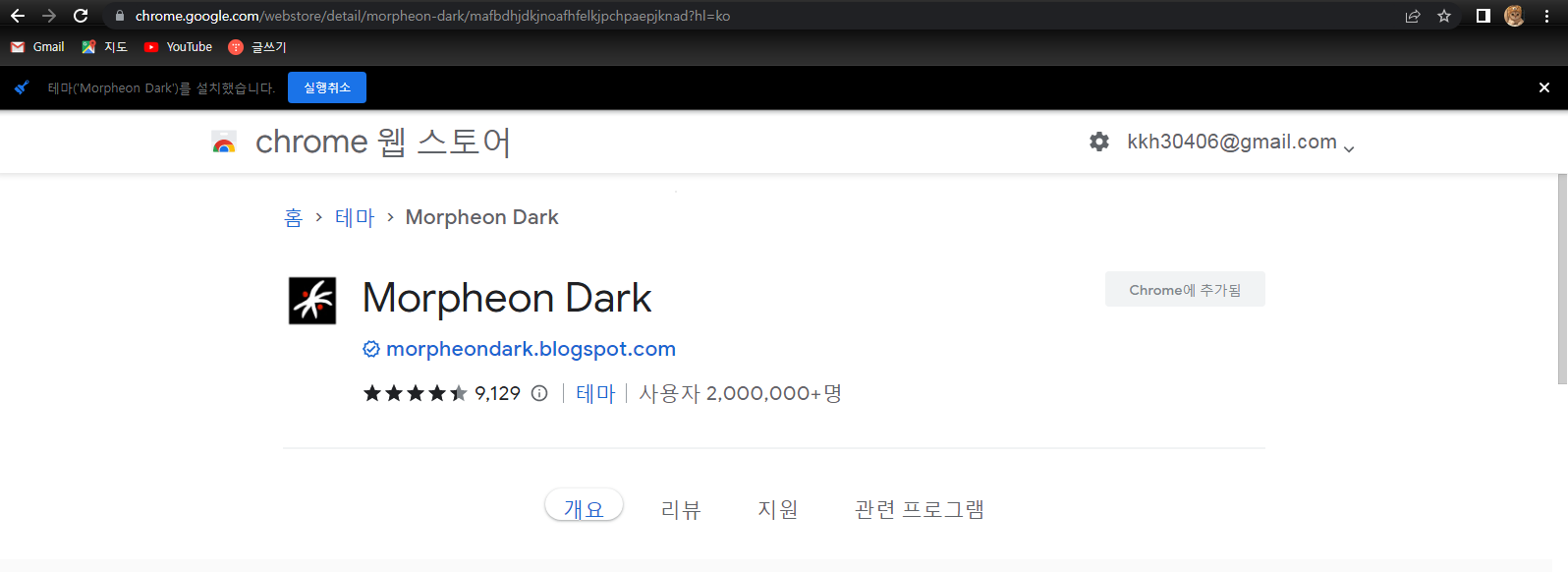1568x572 pixels.
Task: Close the theme installed notification bar
Action: (1544, 87)
